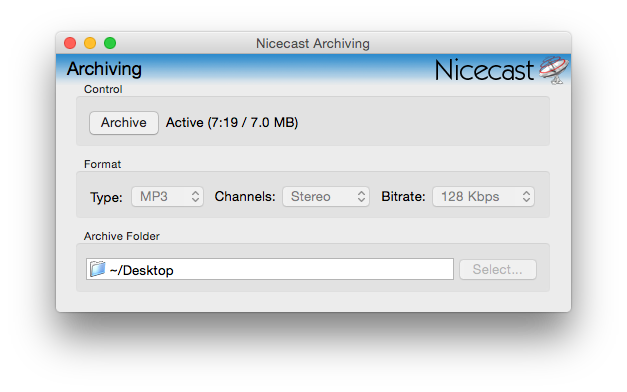Click the Select... folder button
Viewport: 627px width, 392px height.
point(497,270)
